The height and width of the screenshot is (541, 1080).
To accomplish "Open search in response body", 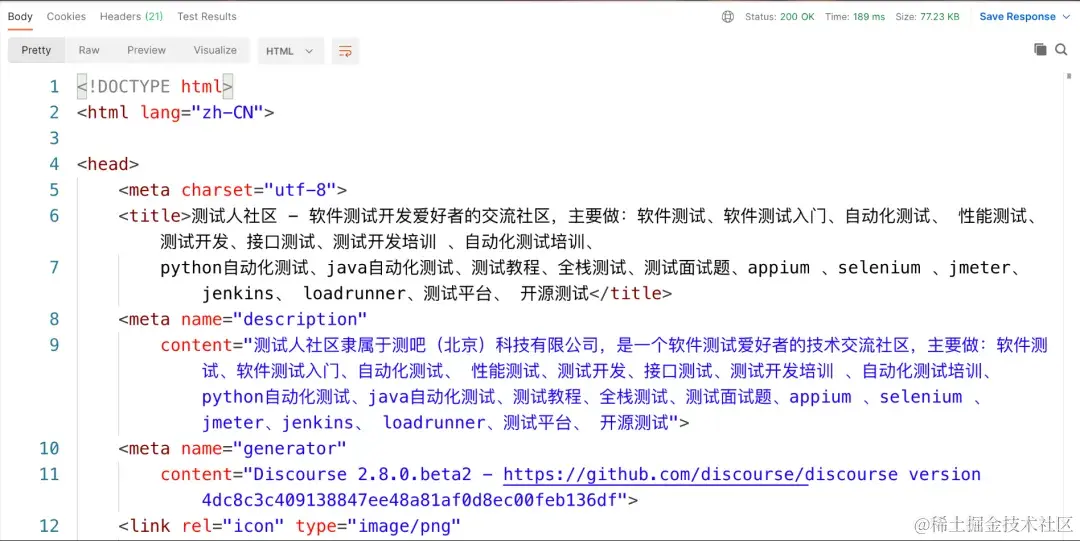I will (1061, 49).
